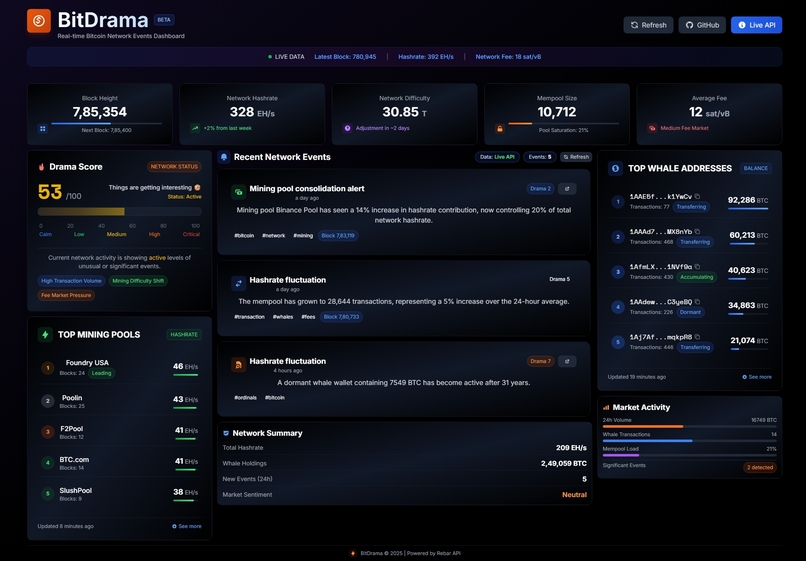
Task: Click See more under Top Mining Pools
Action: point(187,526)
